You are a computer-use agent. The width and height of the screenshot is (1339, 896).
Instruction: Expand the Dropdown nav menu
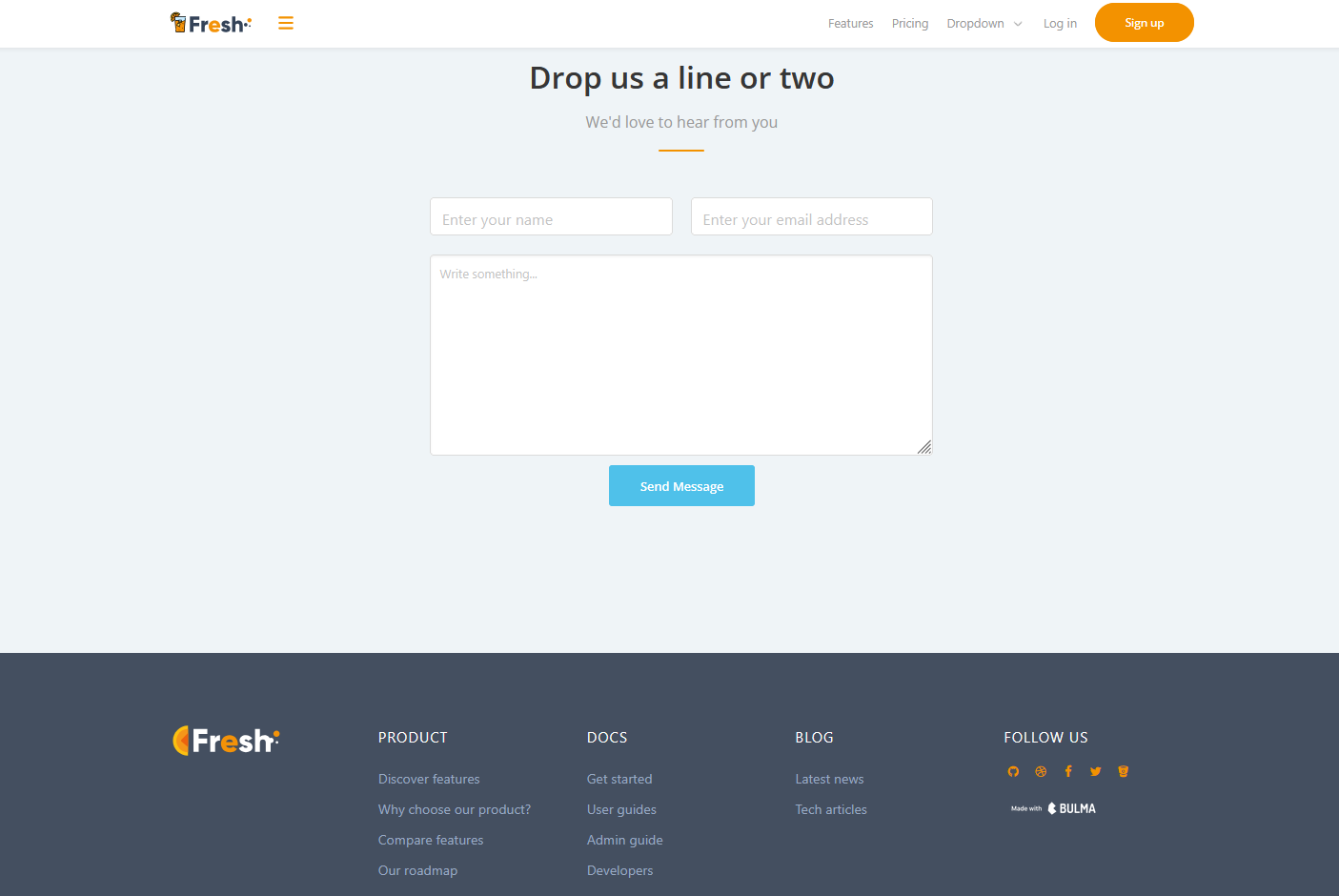tap(984, 24)
